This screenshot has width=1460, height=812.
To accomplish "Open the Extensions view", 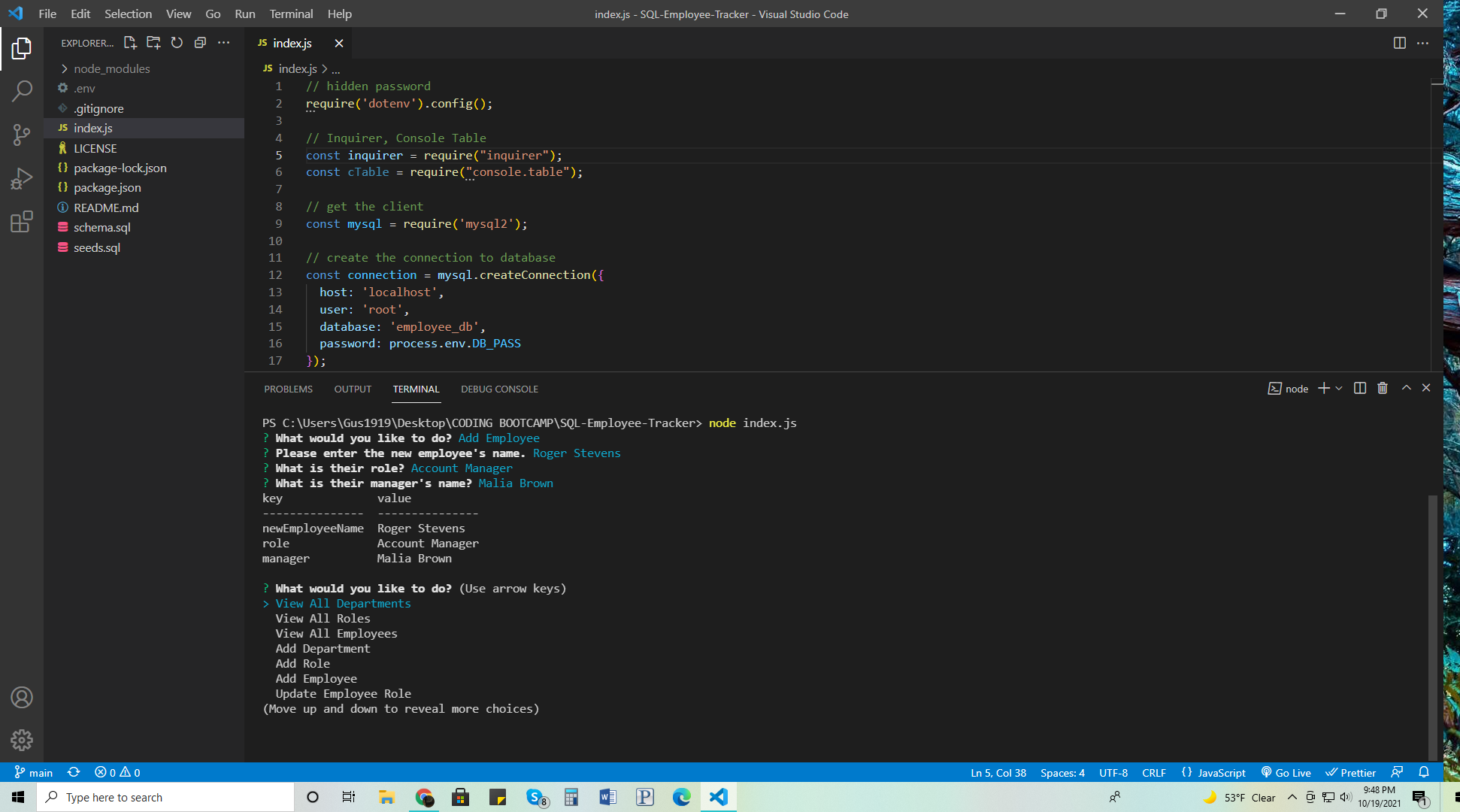I will (22, 222).
